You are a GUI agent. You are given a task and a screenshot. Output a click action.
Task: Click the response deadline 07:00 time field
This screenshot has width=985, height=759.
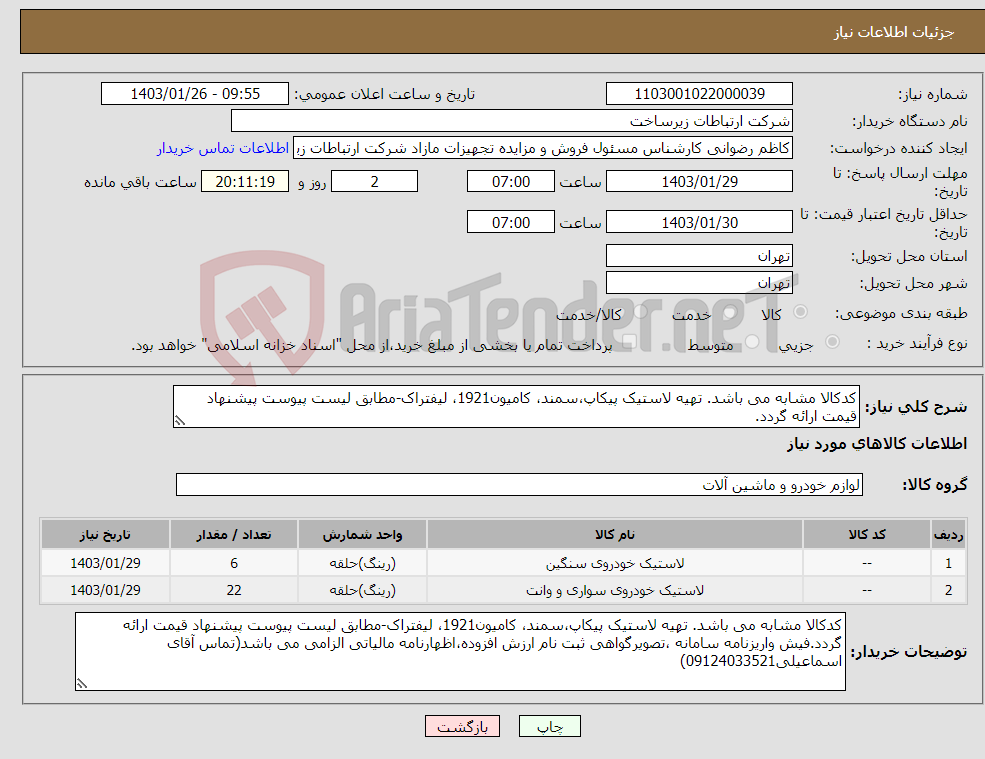click(x=511, y=182)
